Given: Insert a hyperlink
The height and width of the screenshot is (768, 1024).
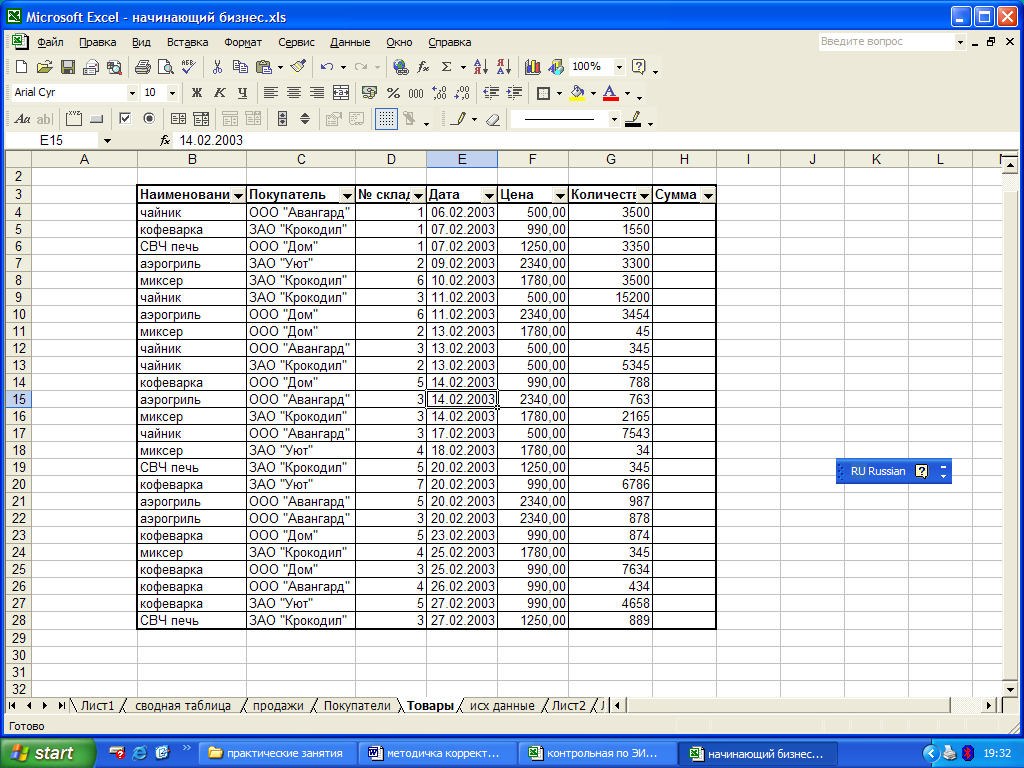Looking at the screenshot, I should pyautogui.click(x=400, y=67).
